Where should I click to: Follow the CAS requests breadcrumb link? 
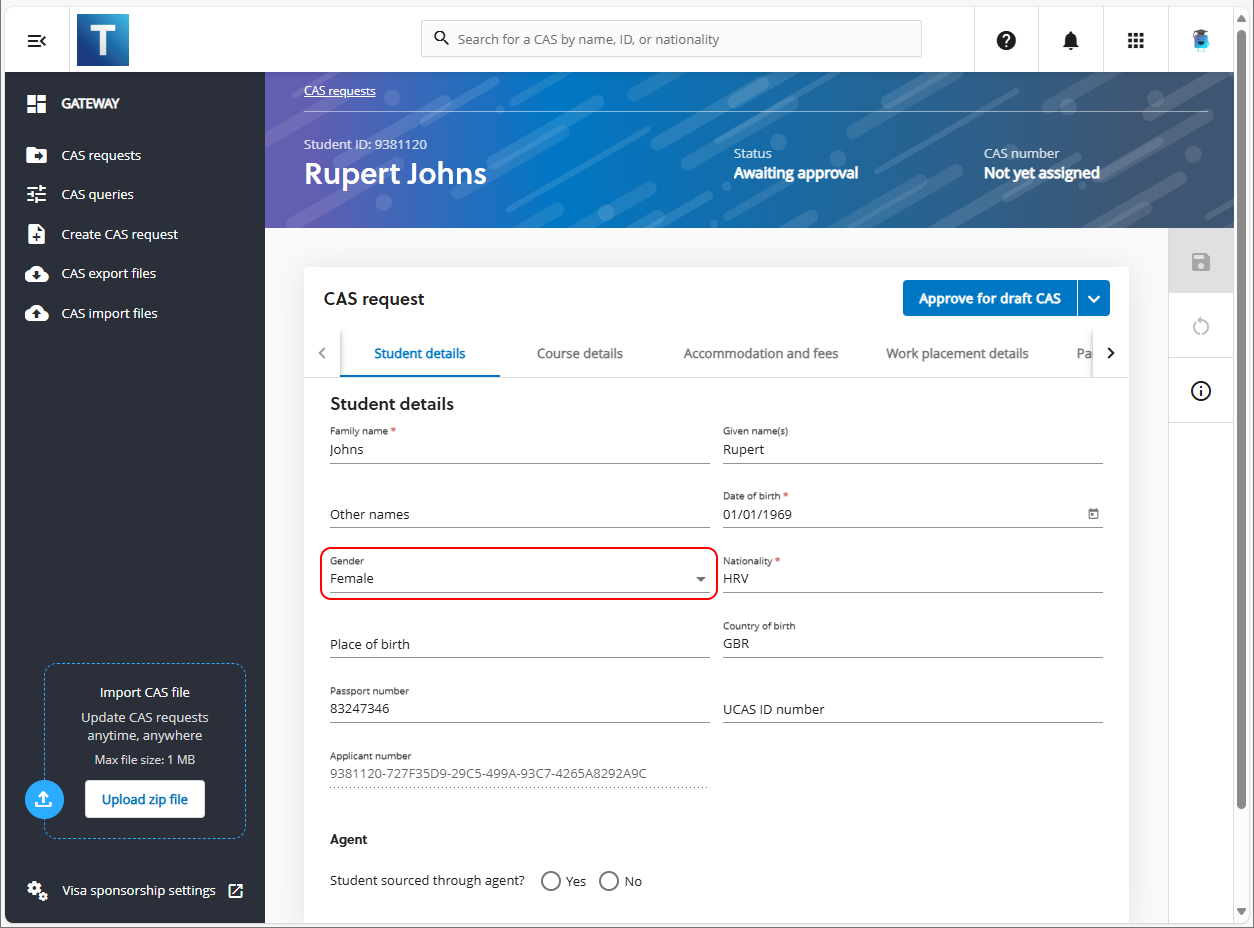[x=339, y=91]
